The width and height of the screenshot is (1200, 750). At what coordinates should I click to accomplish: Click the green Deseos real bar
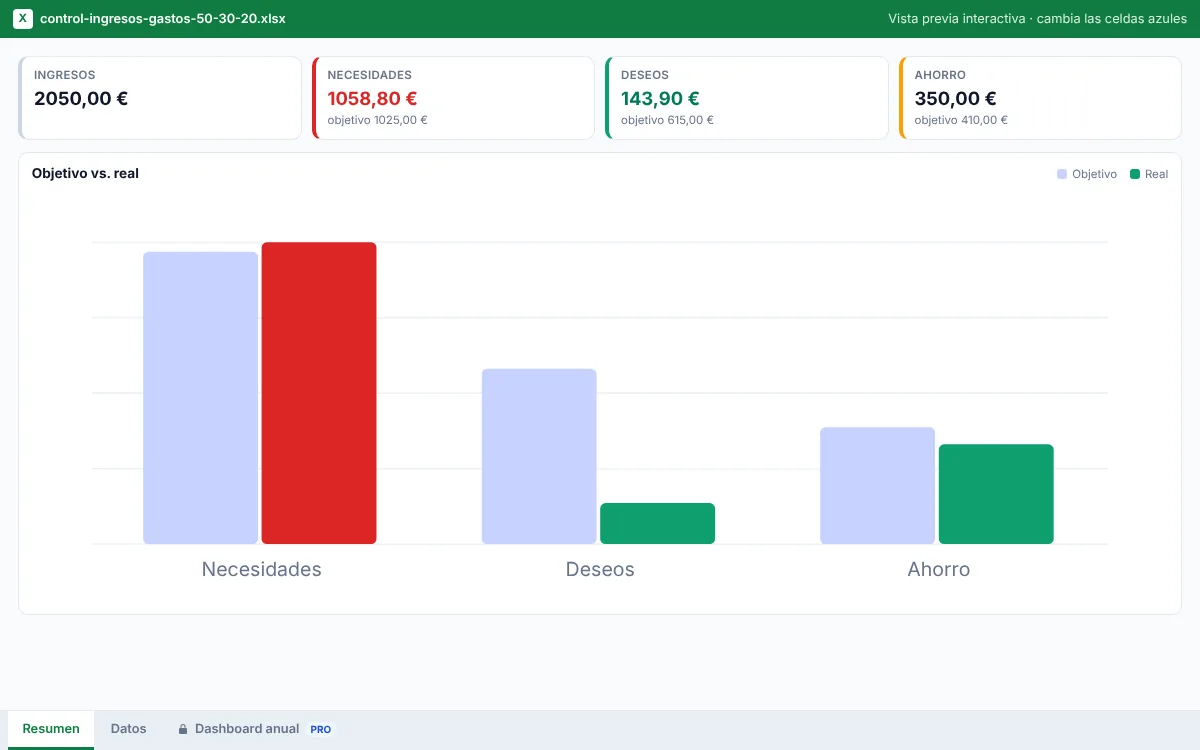coord(657,523)
